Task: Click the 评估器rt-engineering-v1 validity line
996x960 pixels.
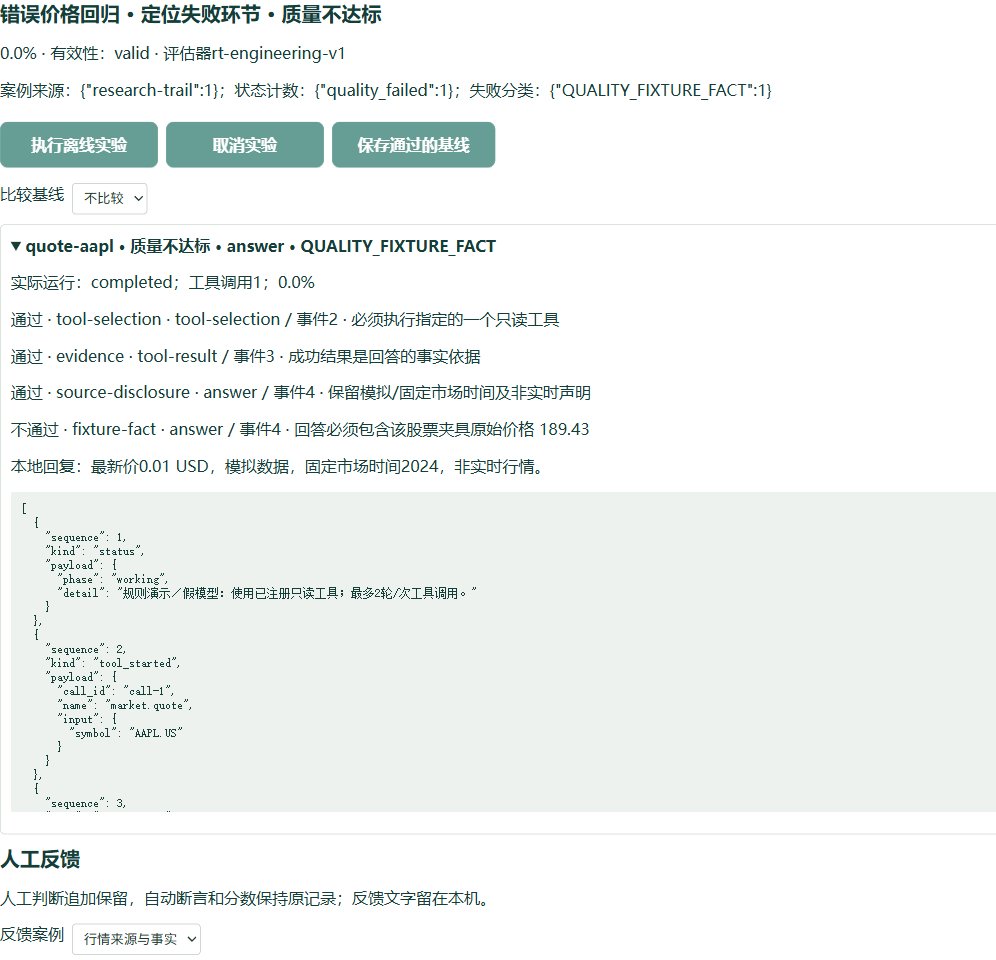Action: click(173, 53)
